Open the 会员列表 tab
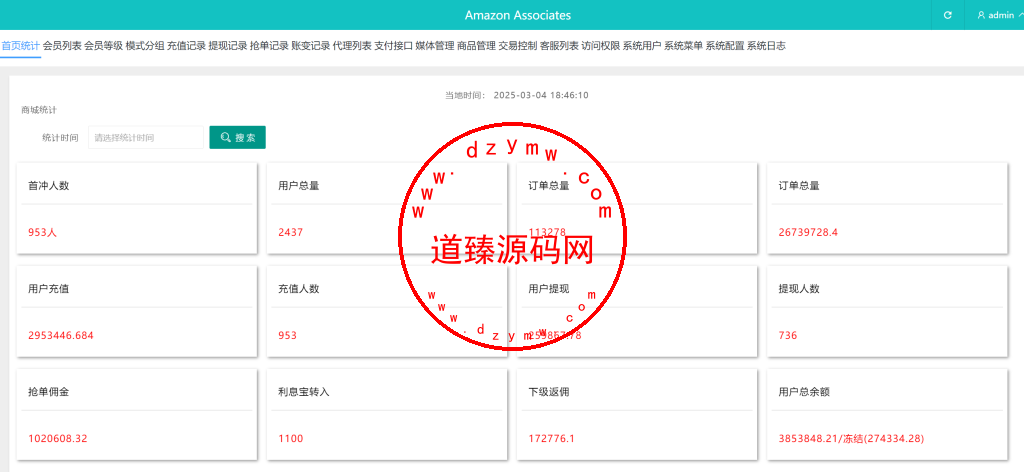1024x472 pixels. pos(62,46)
